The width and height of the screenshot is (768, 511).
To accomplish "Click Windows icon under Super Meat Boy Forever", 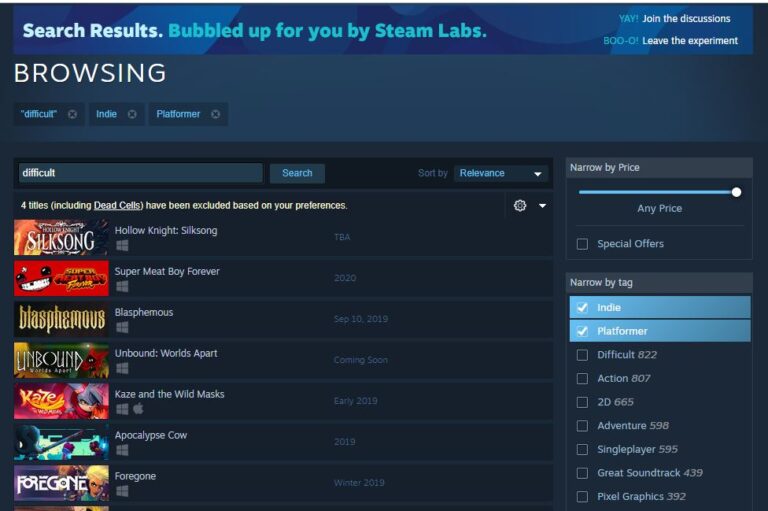I will [122, 286].
